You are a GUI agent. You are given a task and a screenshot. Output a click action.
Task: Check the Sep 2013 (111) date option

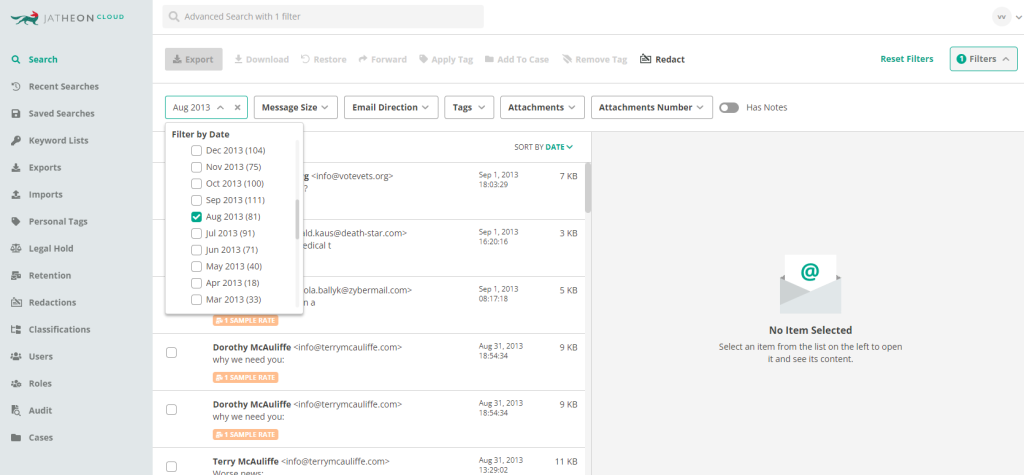196,200
